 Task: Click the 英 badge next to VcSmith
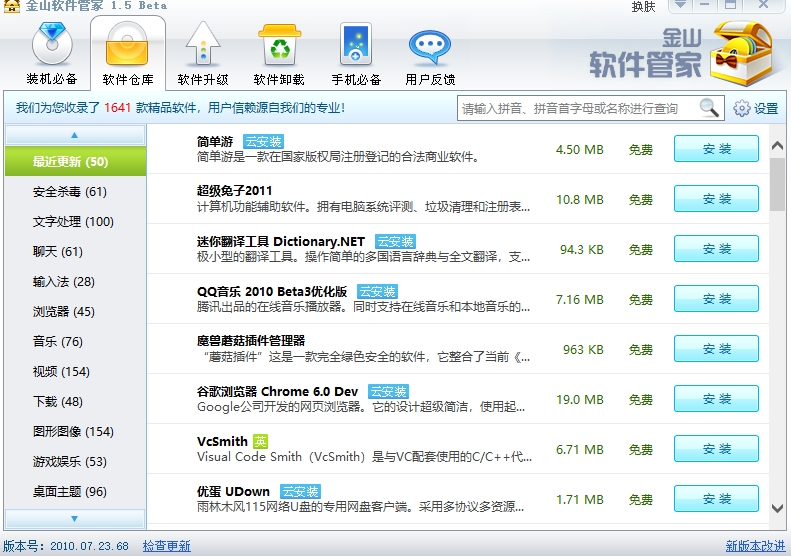[260, 442]
